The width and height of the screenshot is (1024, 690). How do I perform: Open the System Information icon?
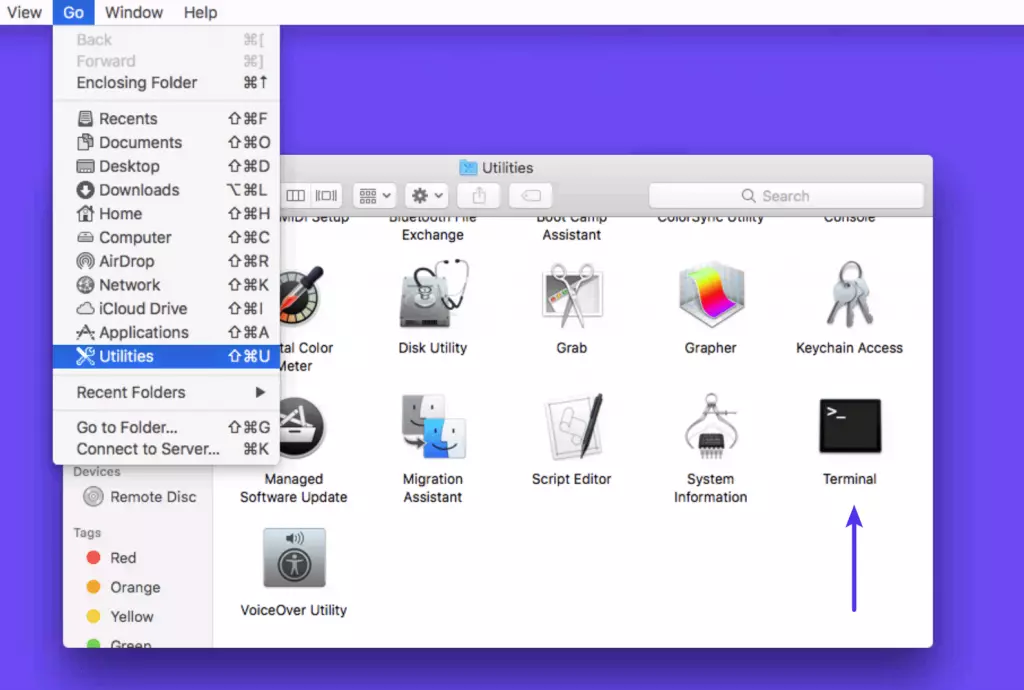pos(710,427)
